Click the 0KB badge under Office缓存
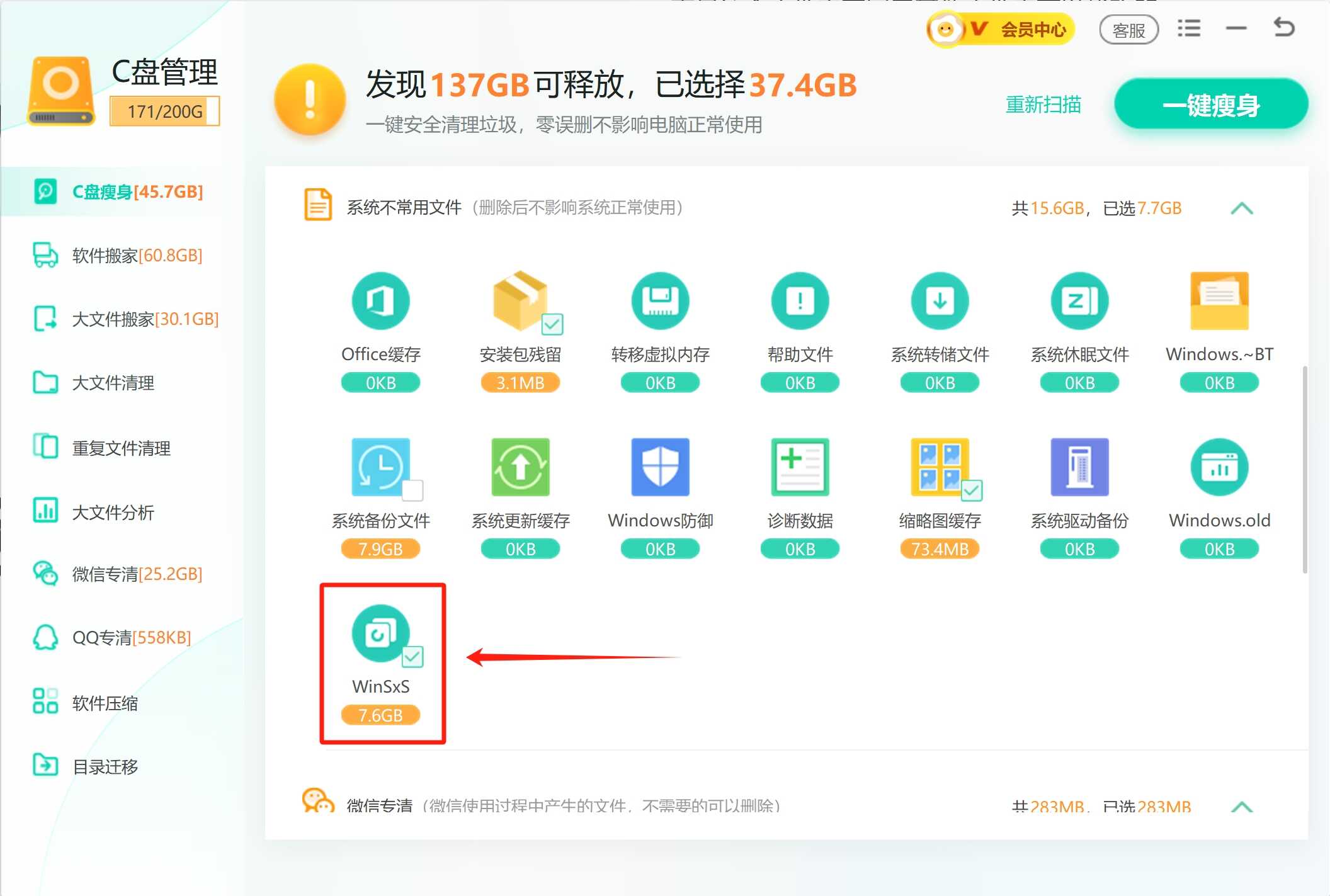The height and width of the screenshot is (896, 1330). pyautogui.click(x=380, y=383)
